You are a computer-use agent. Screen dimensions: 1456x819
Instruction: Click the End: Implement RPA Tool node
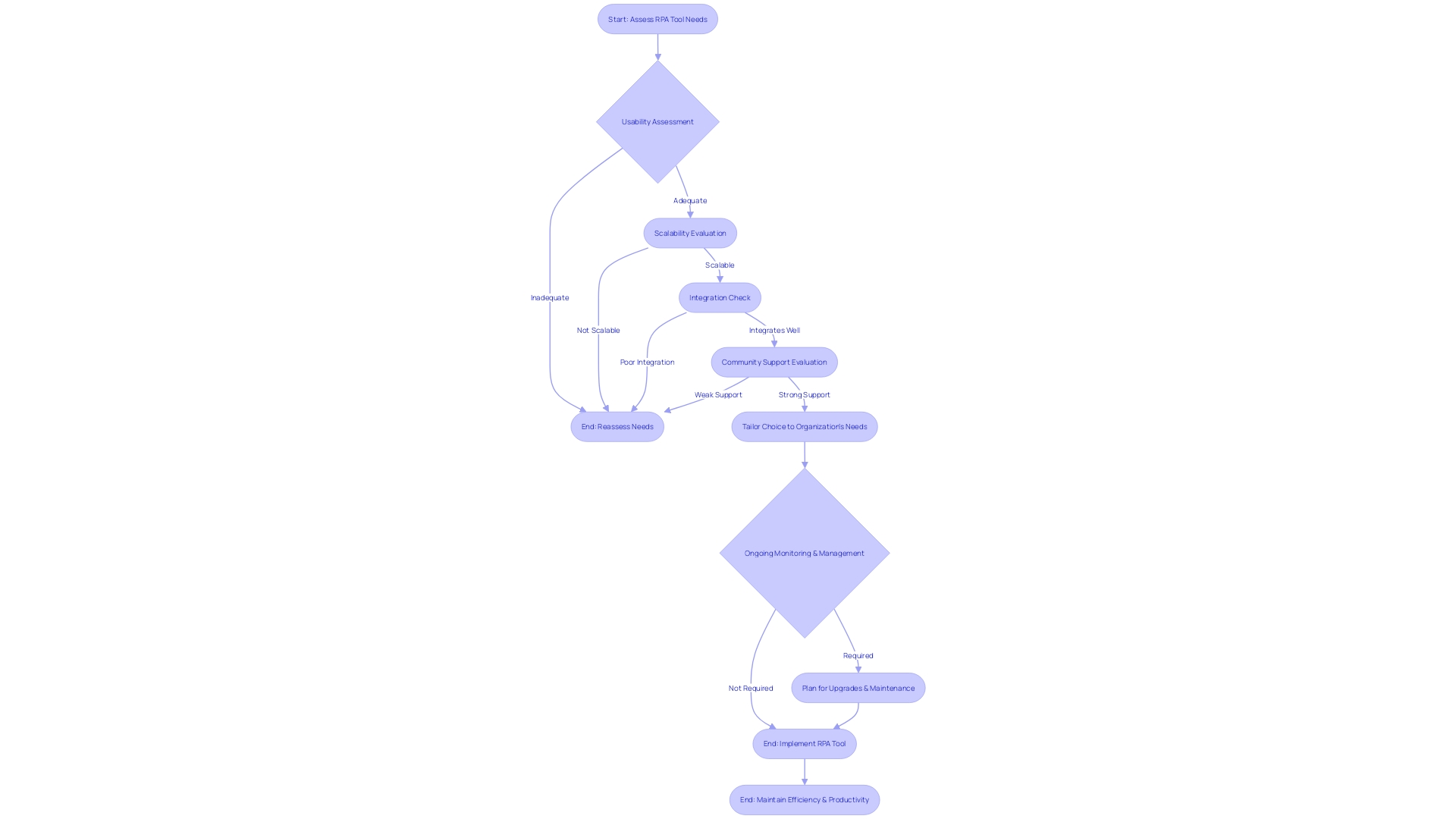click(x=804, y=743)
